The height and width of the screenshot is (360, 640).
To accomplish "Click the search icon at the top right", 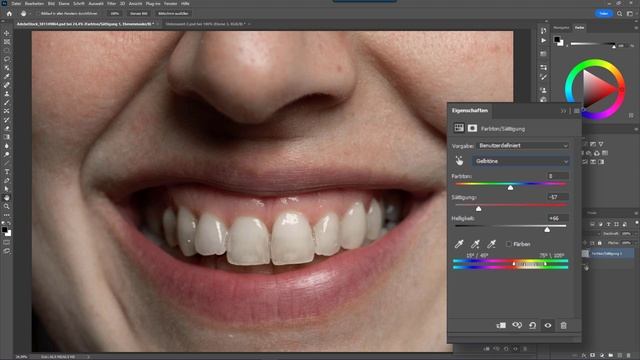I will coord(620,13).
